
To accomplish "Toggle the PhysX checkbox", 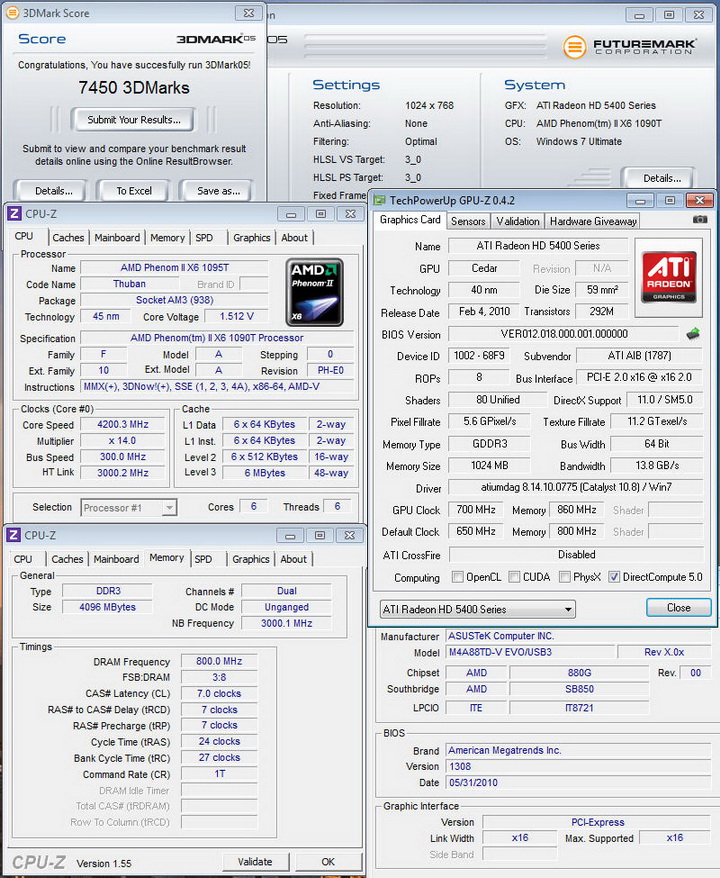I will point(564,577).
